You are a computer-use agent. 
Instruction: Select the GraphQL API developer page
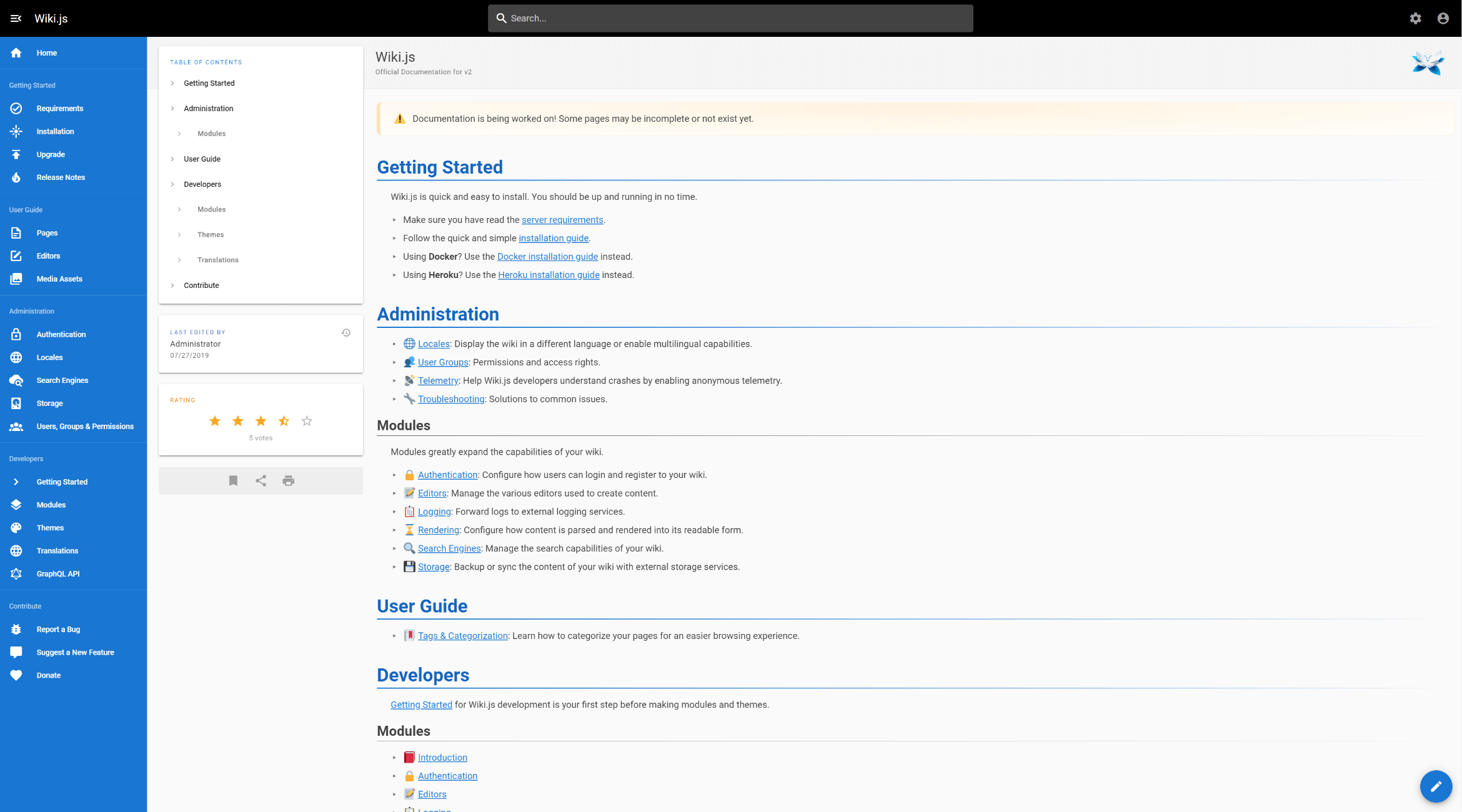(x=57, y=573)
